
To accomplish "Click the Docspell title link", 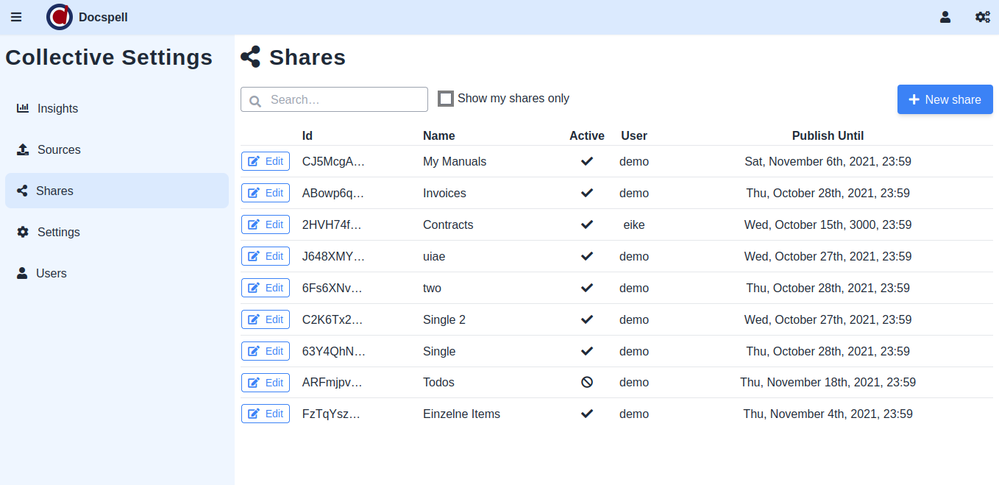I will tap(103, 17).
